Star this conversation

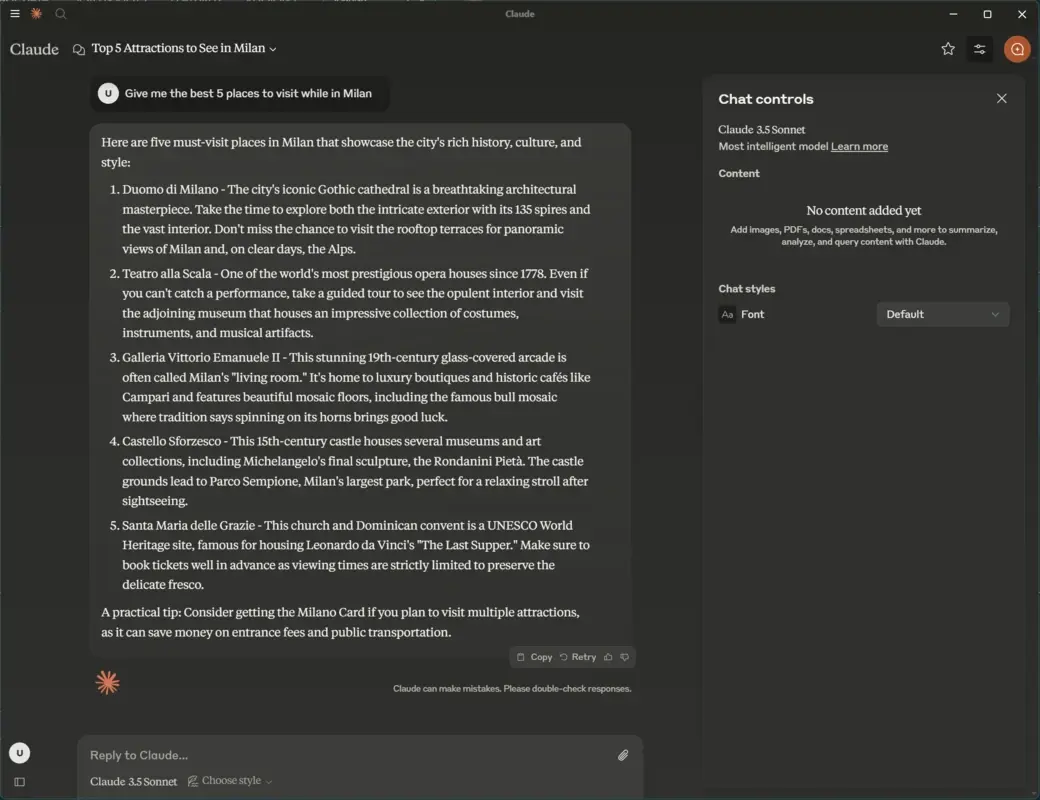point(948,48)
